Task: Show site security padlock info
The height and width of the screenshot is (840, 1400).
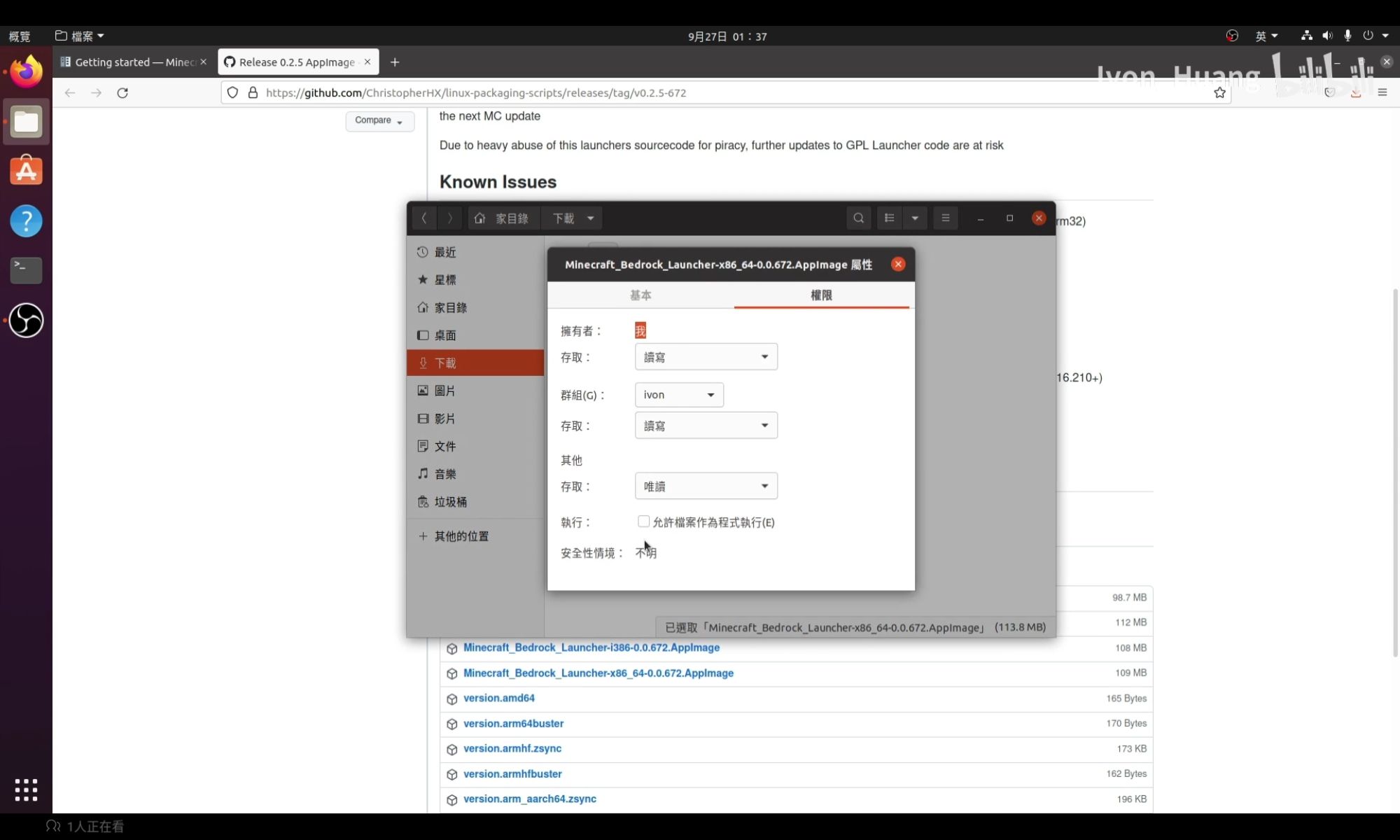Action: [253, 92]
